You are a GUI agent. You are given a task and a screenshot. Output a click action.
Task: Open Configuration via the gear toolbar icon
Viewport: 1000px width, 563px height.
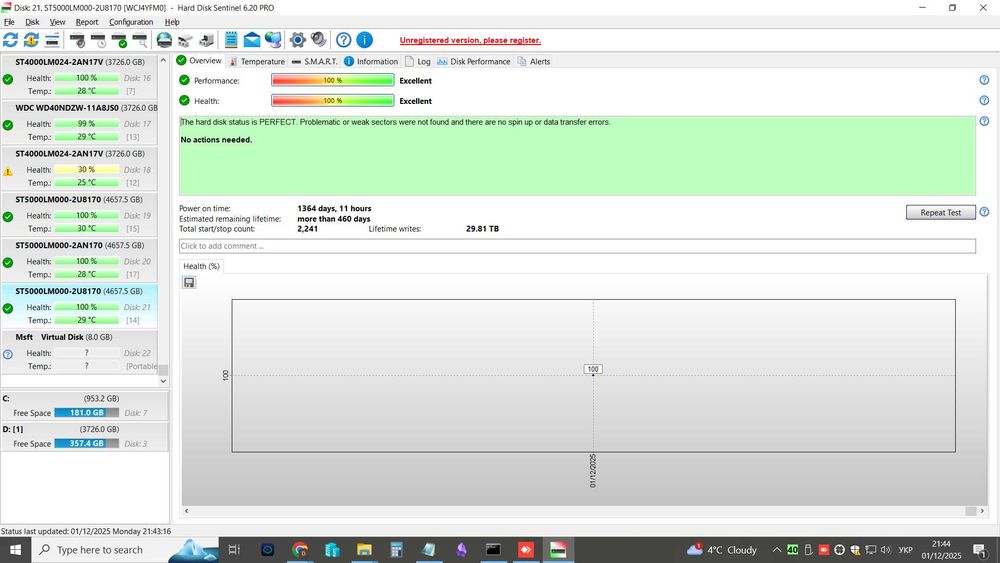pos(297,40)
